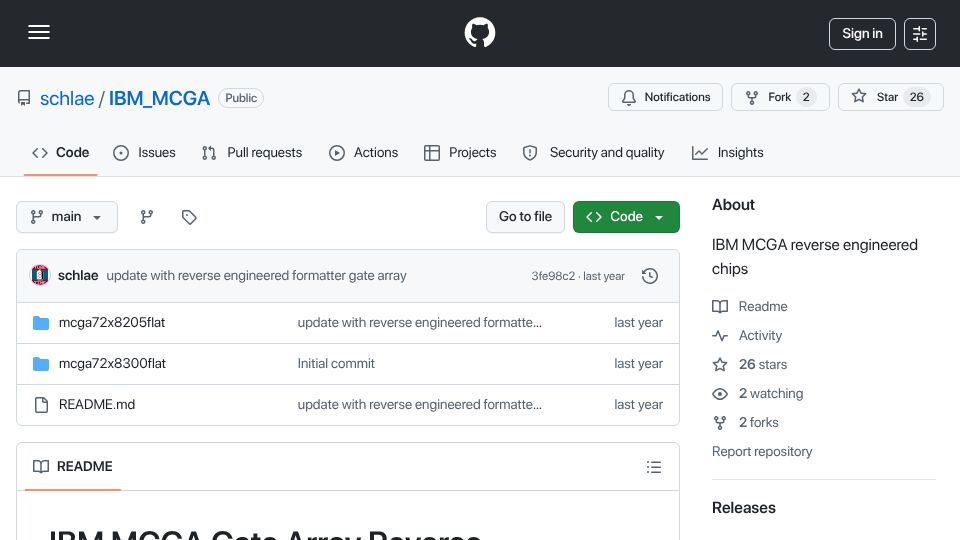This screenshot has height=540, width=960.
Task: Open the Initial commit message link
Action: coord(336,364)
